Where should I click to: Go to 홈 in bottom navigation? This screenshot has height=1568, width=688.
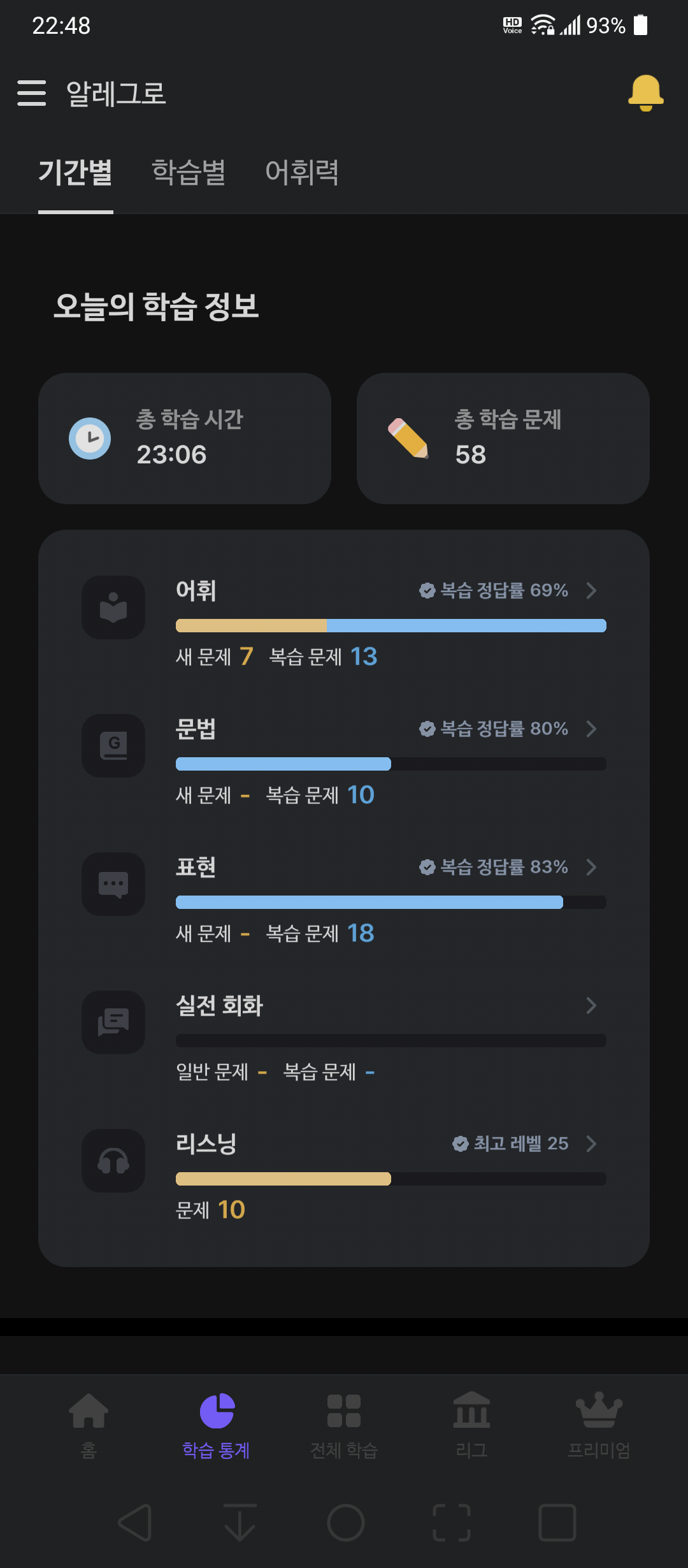[89, 1425]
